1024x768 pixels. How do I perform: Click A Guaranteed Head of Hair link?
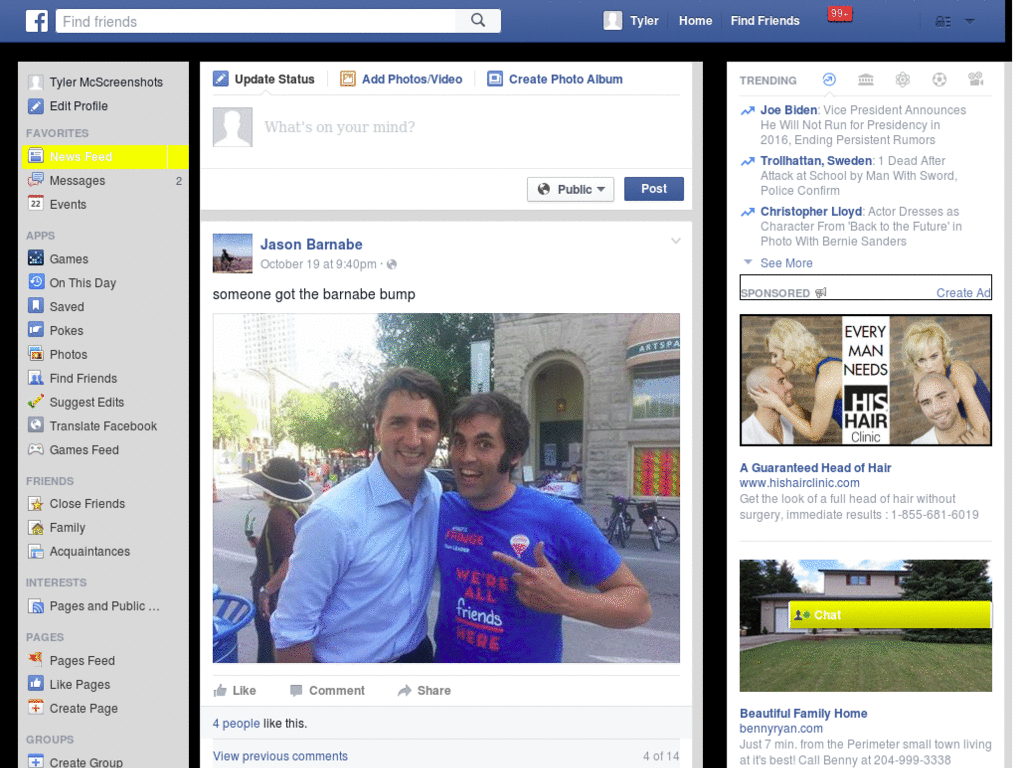815,468
